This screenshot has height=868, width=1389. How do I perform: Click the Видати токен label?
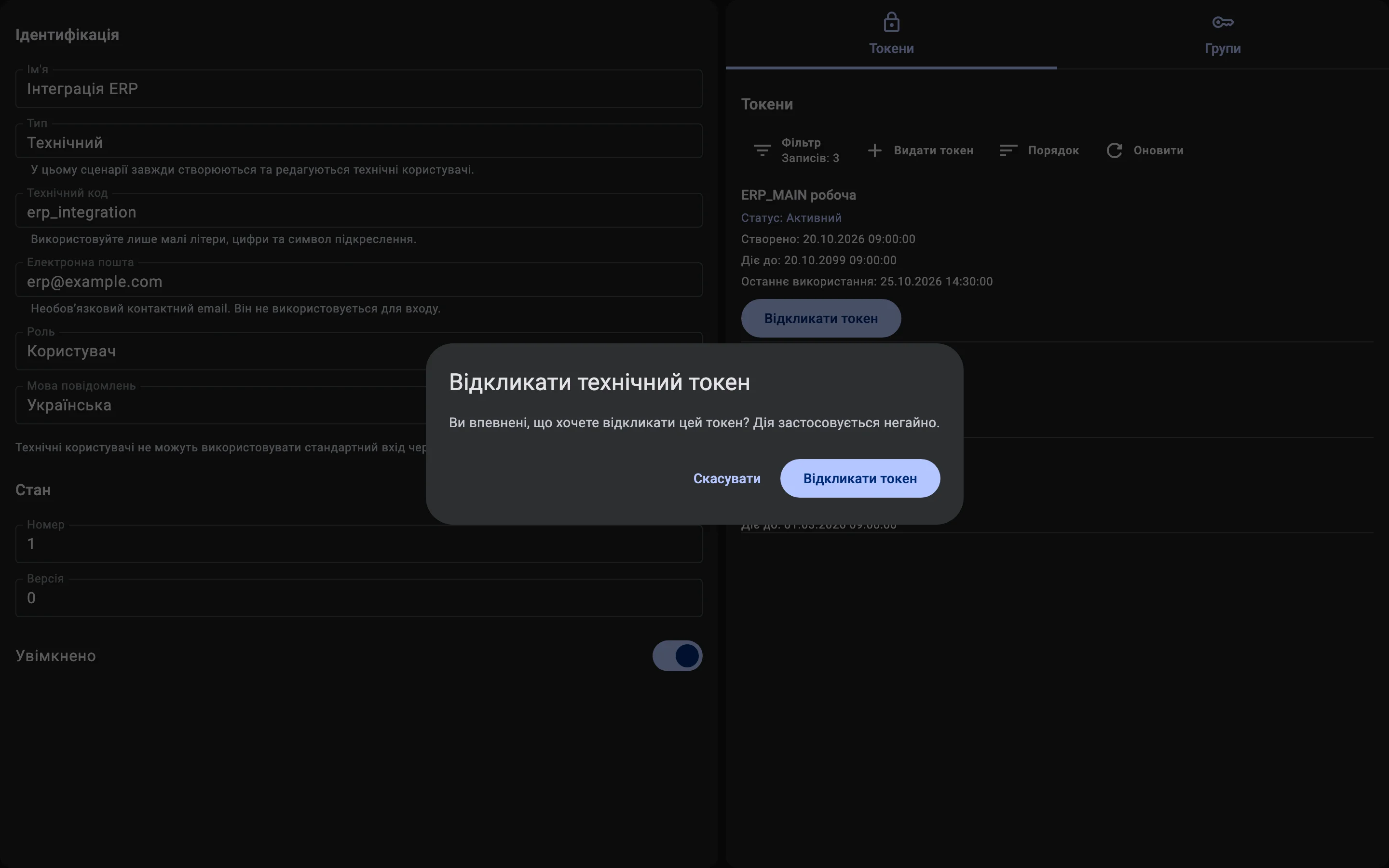(x=933, y=150)
